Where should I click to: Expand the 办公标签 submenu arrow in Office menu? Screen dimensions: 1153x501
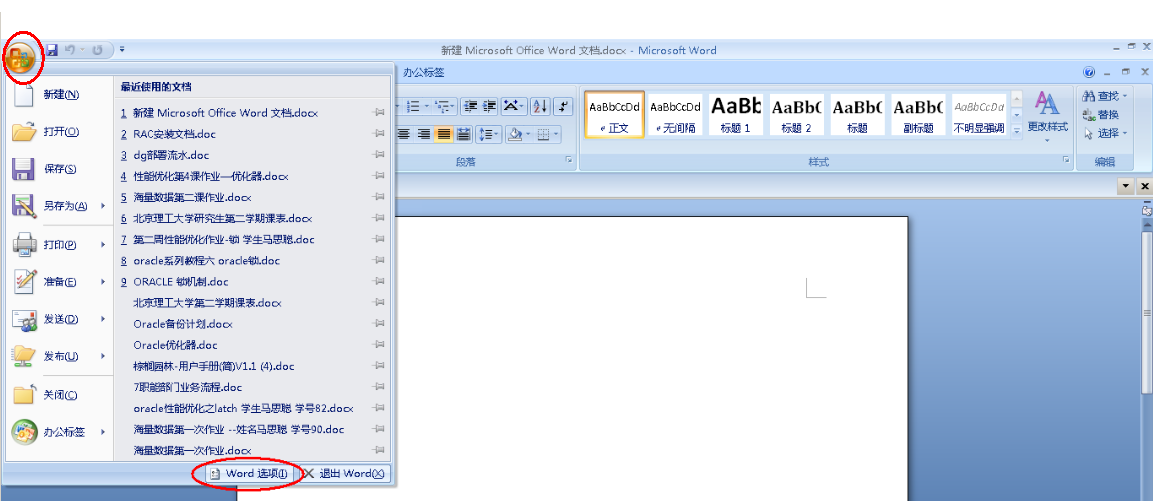point(103,432)
